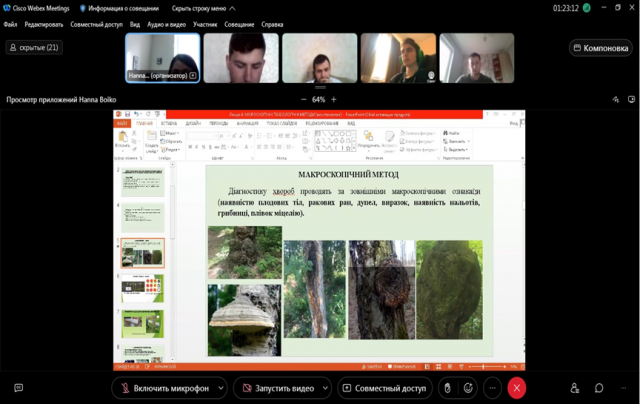
Task: Raise hand using the hand icon
Action: tap(447, 388)
